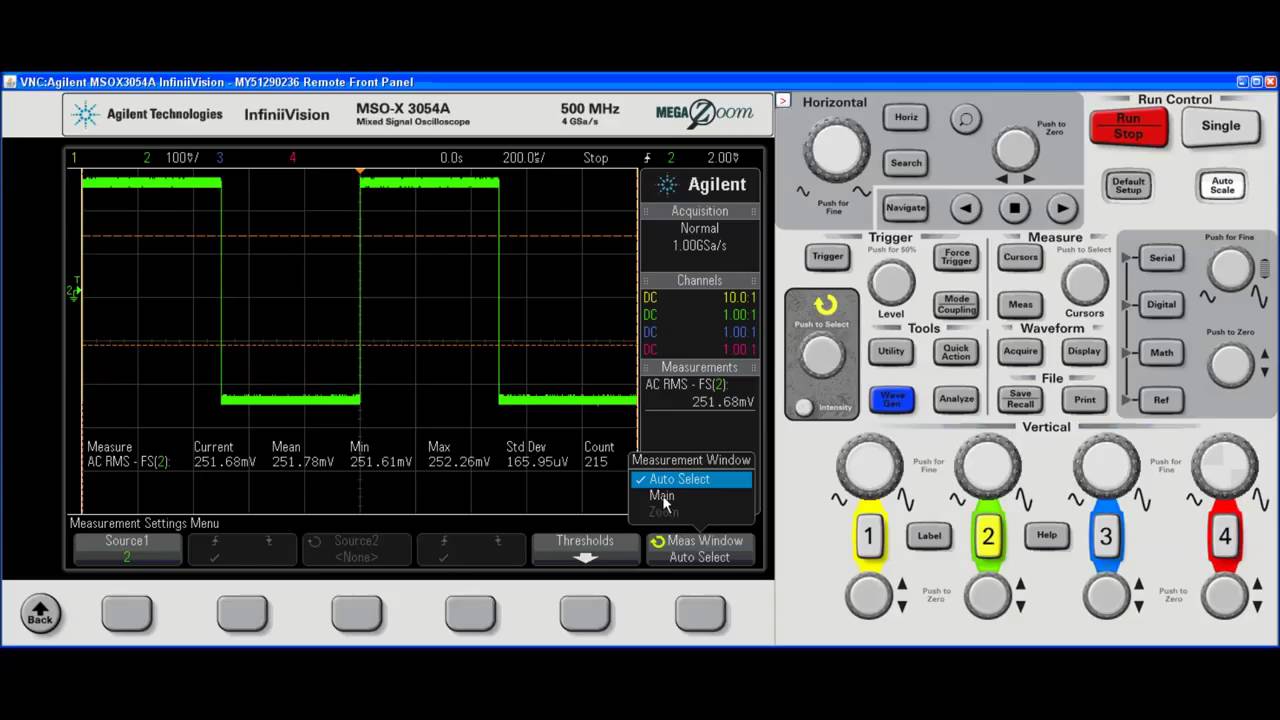Viewport: 1280px width, 720px height.
Task: Click the horizontal time scale knob
Action: pos(836,149)
